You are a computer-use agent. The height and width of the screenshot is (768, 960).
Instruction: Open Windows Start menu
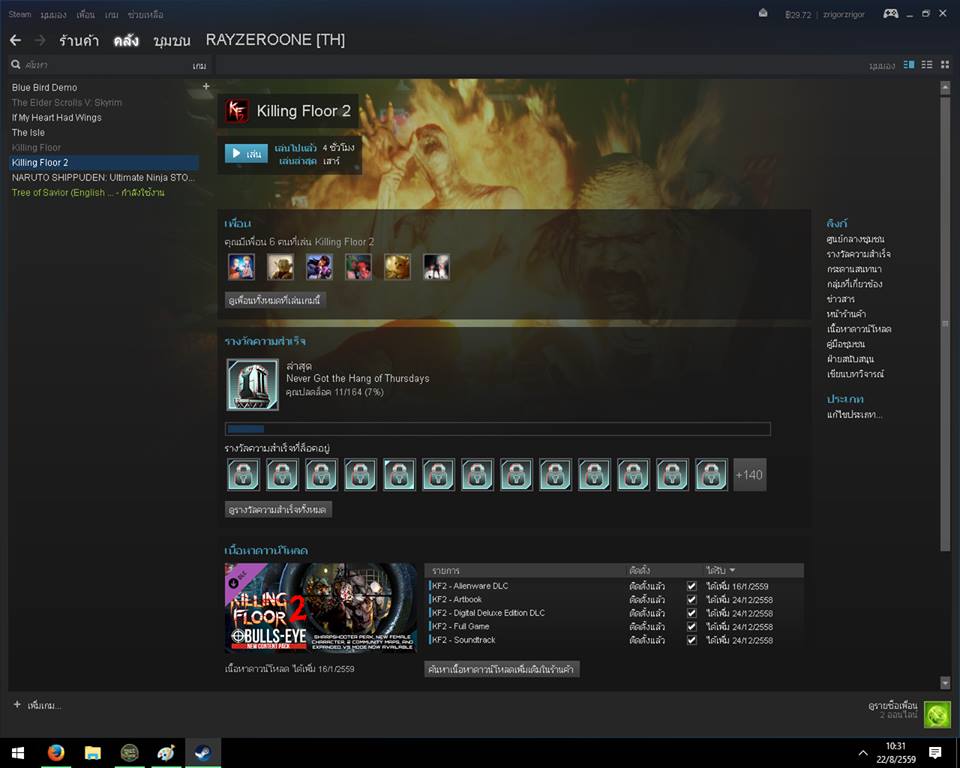point(17,753)
